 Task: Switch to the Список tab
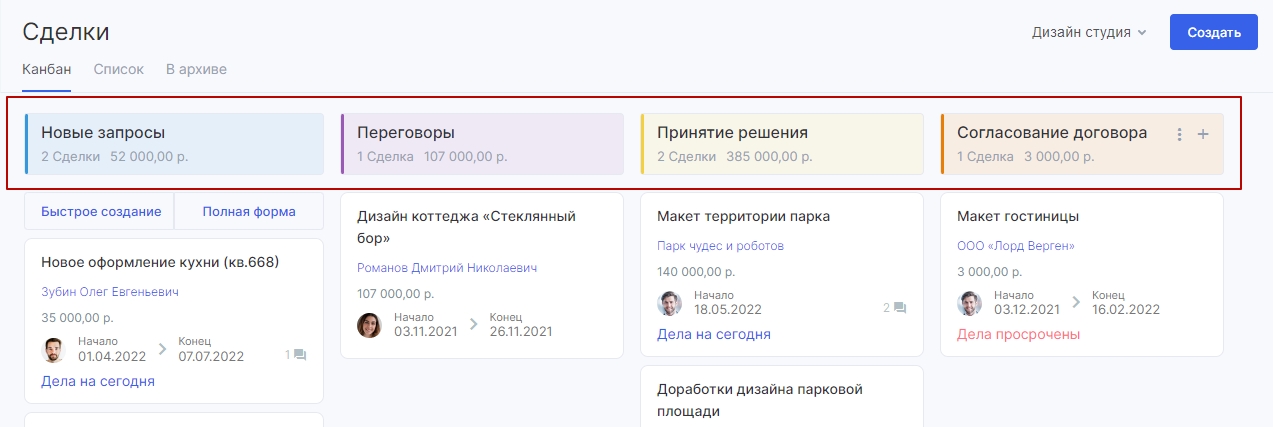click(119, 70)
